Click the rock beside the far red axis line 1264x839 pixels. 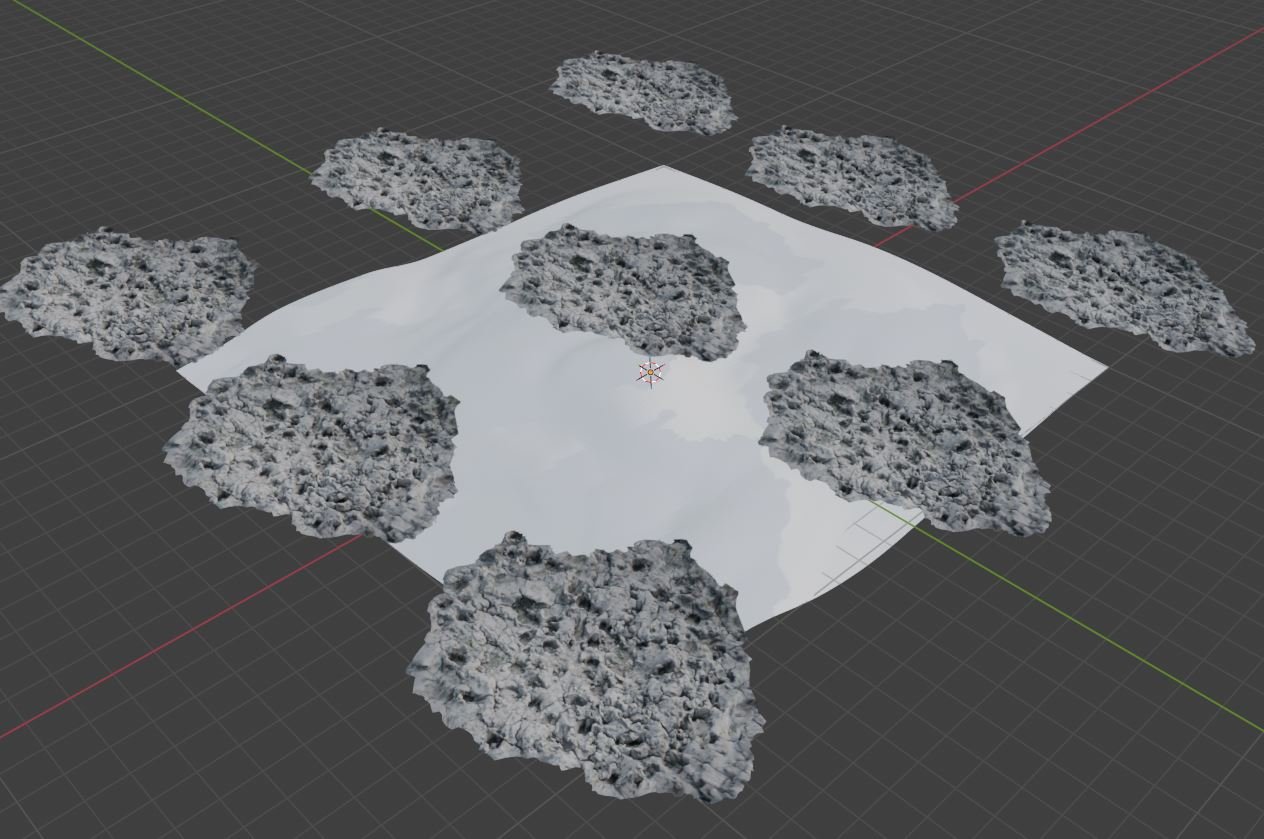point(850,175)
